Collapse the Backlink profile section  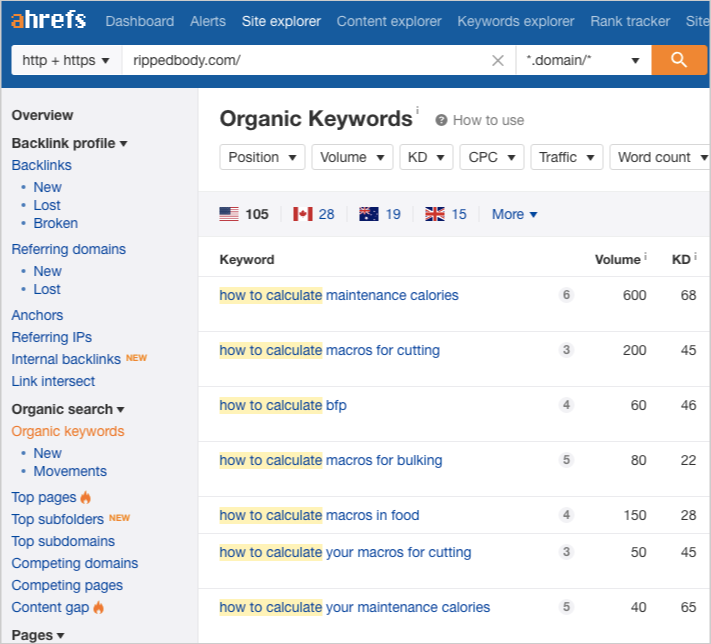click(x=69, y=143)
